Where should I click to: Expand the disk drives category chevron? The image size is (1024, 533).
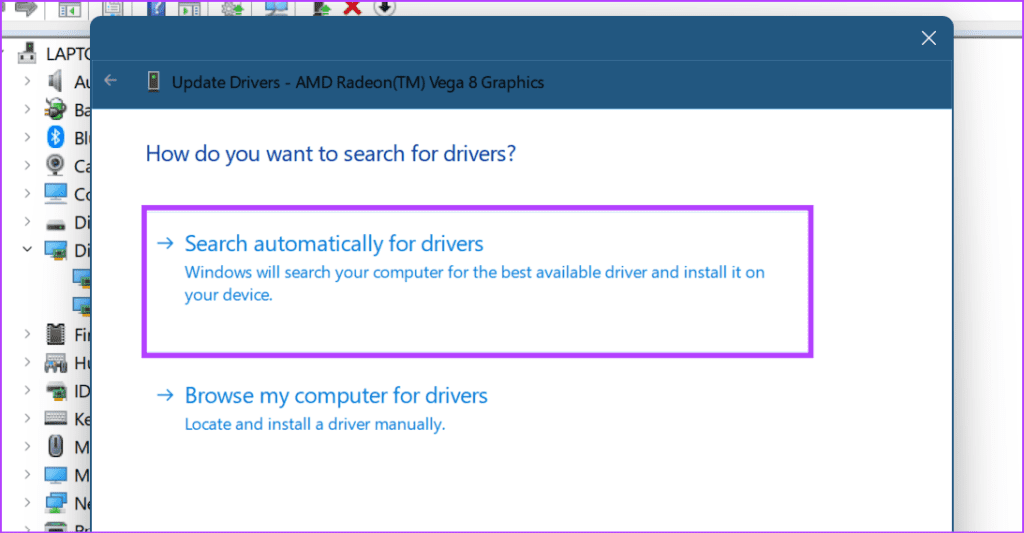[27, 221]
